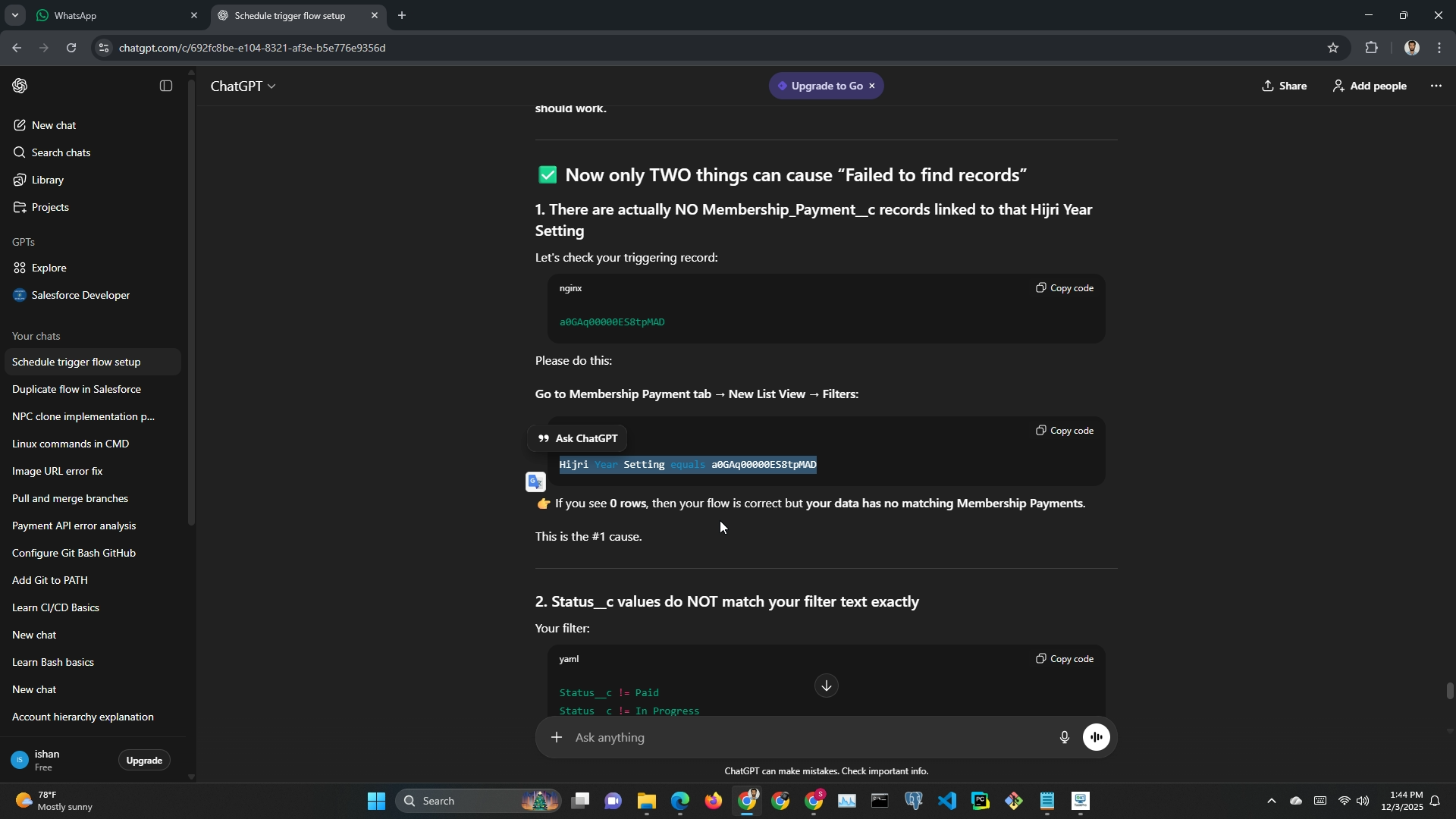
Task: Bookmark this page with the star icon
Action: point(1333,48)
